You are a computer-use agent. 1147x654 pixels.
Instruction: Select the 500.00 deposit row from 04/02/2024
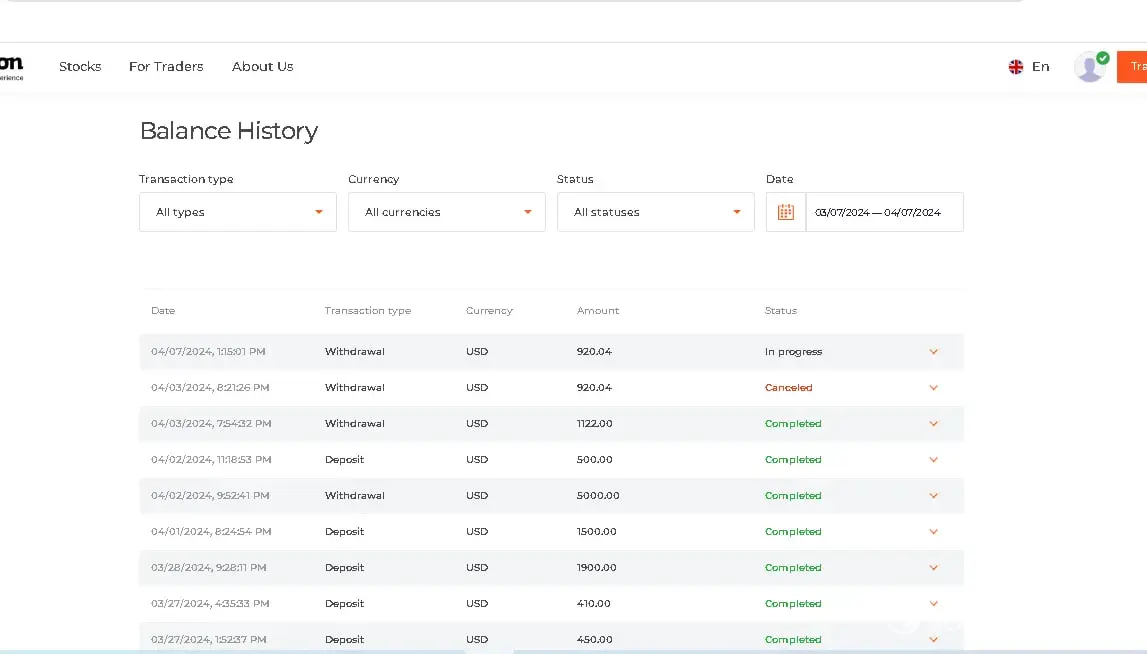(550, 460)
